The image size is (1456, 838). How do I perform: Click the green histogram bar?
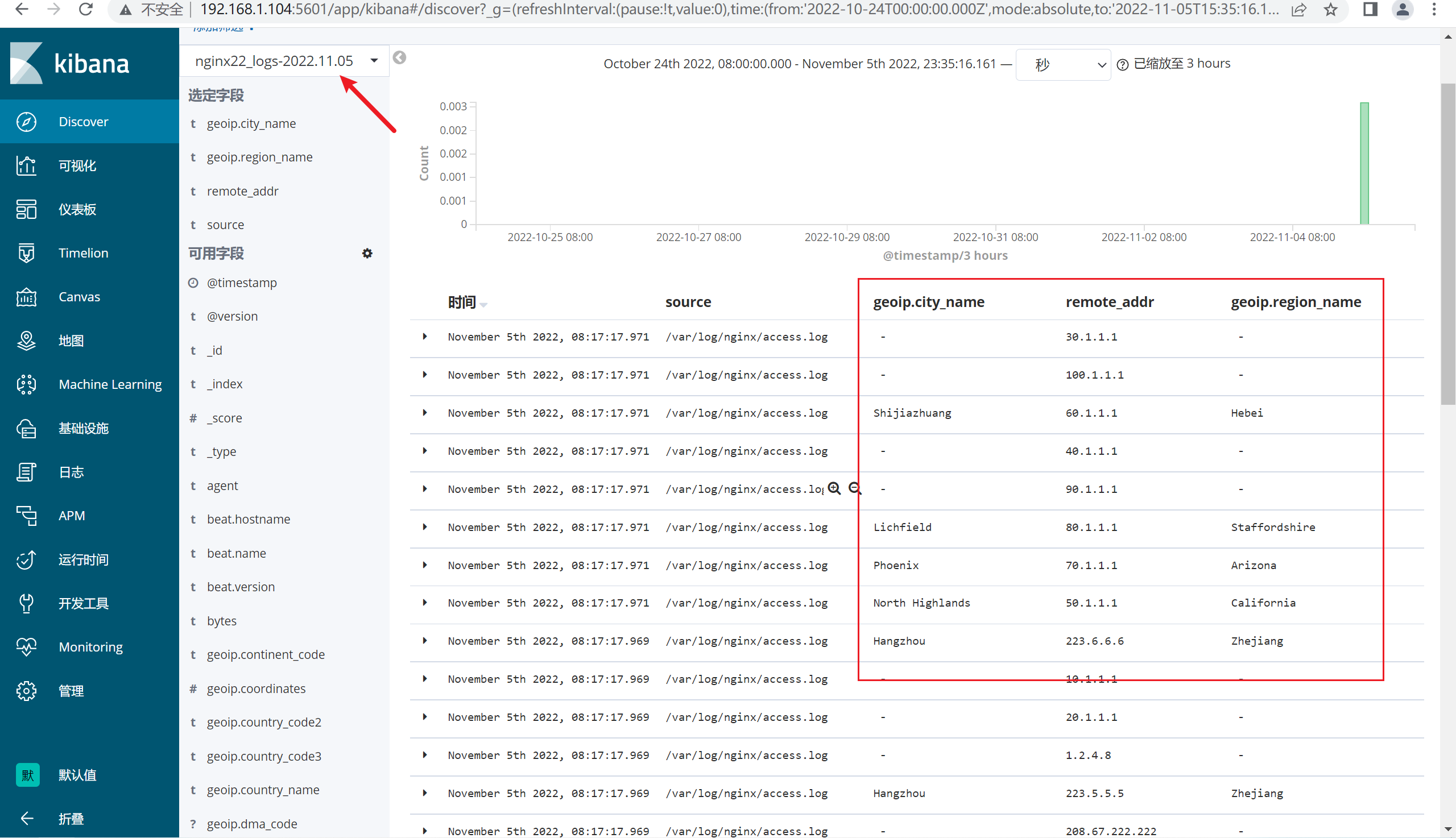pos(1364,164)
